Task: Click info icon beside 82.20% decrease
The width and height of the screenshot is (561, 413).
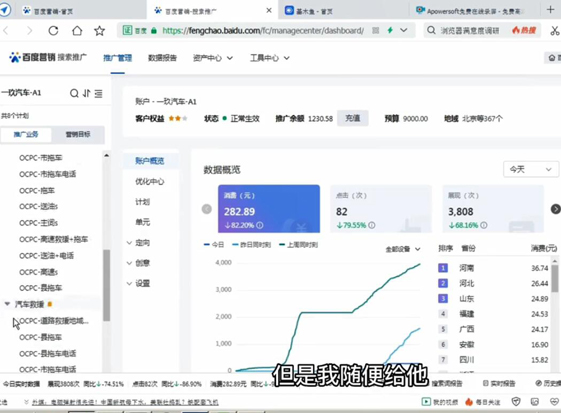Action: click(x=260, y=225)
